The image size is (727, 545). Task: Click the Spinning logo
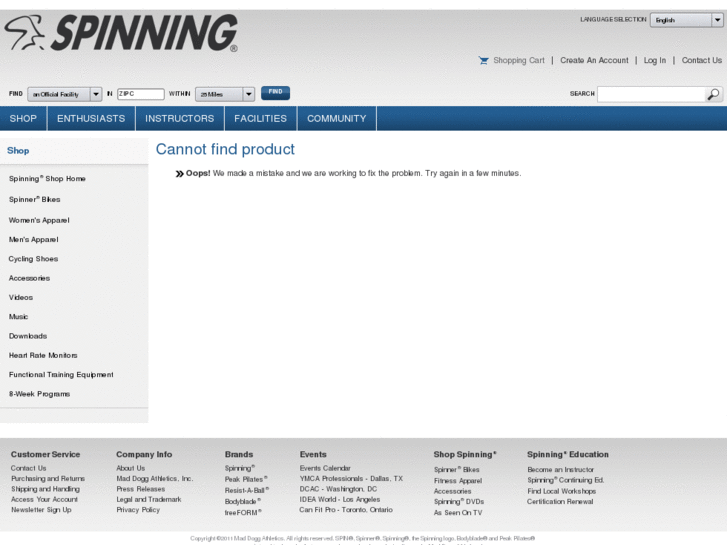pyautogui.click(x=121, y=32)
